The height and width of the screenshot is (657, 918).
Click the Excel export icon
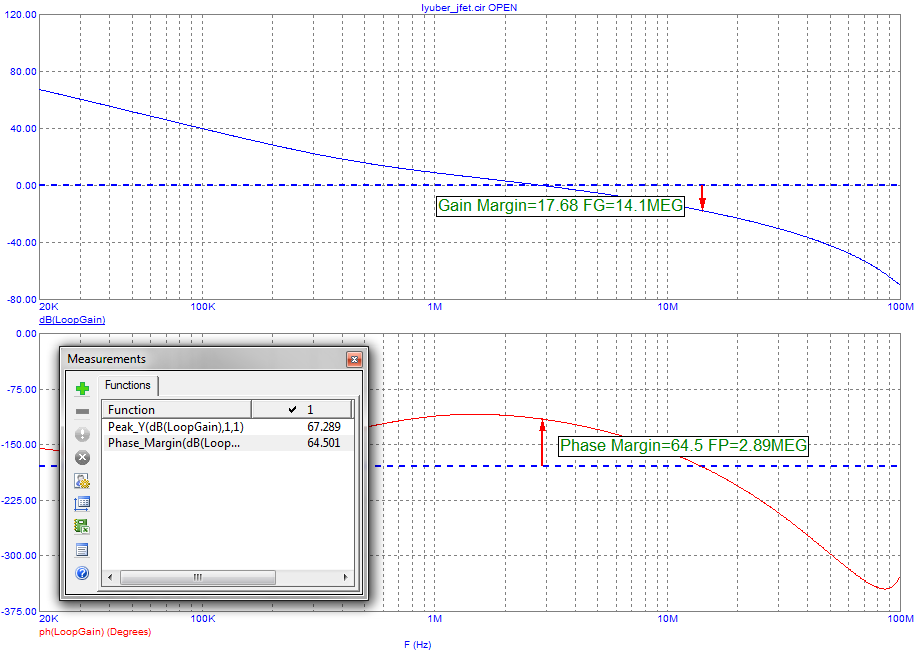82,526
